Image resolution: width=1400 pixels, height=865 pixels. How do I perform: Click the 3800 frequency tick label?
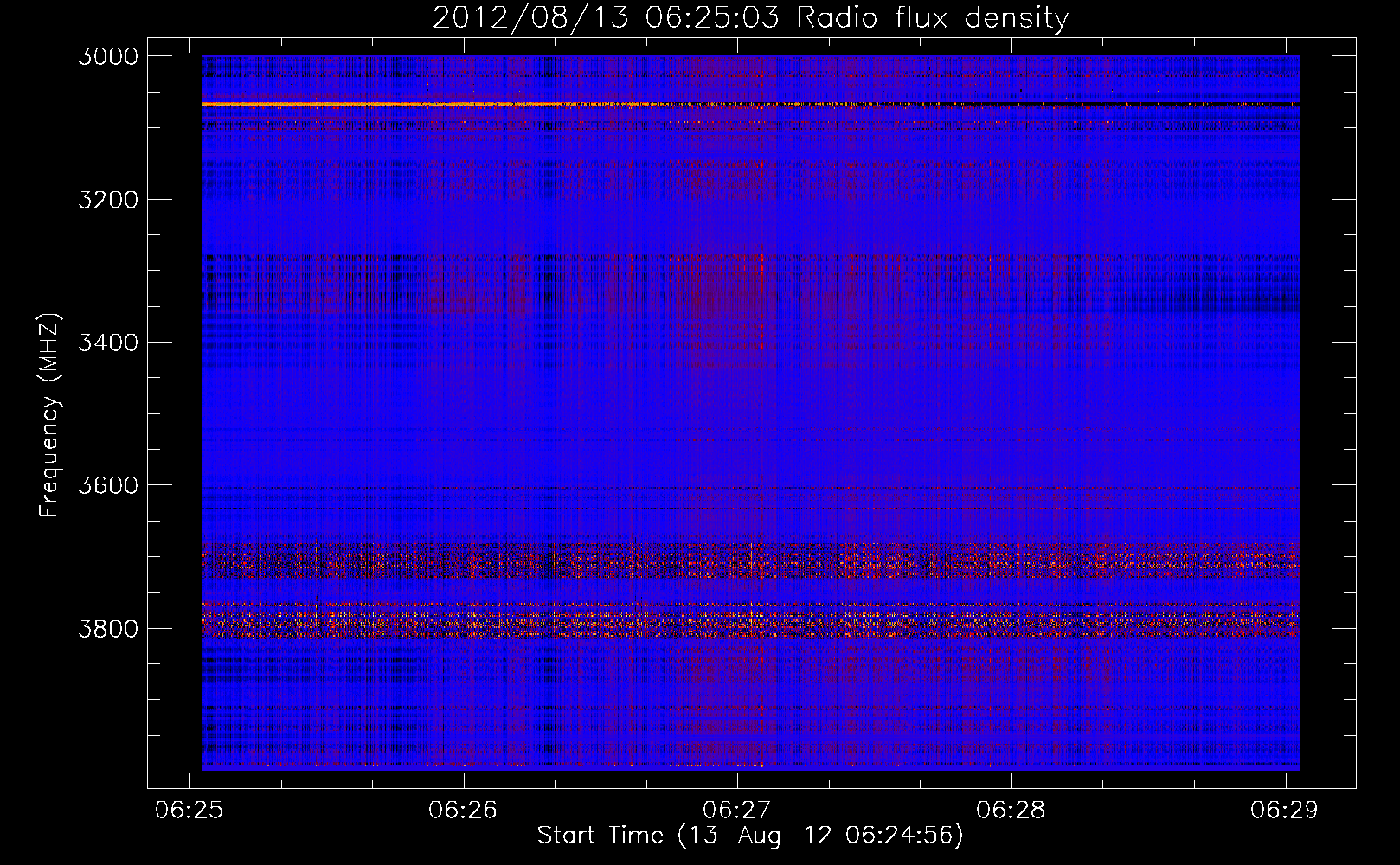click(x=108, y=628)
